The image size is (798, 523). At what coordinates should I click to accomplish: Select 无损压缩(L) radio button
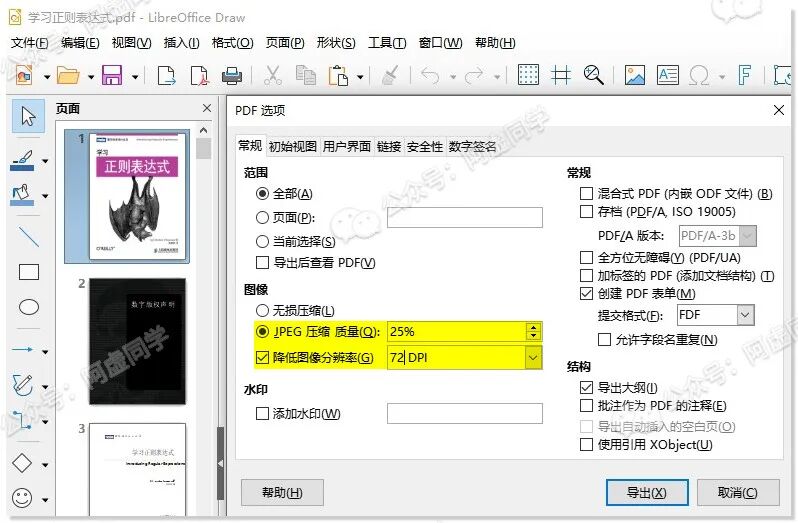coord(262,310)
